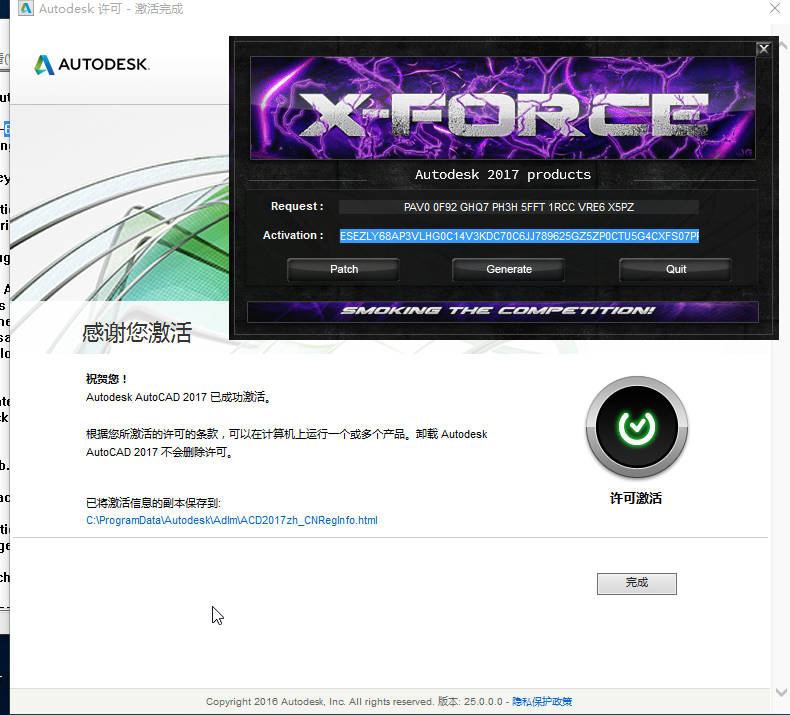790x715 pixels.
Task: Click the 已将激活信息的副本保存到 text
Action: point(153,503)
